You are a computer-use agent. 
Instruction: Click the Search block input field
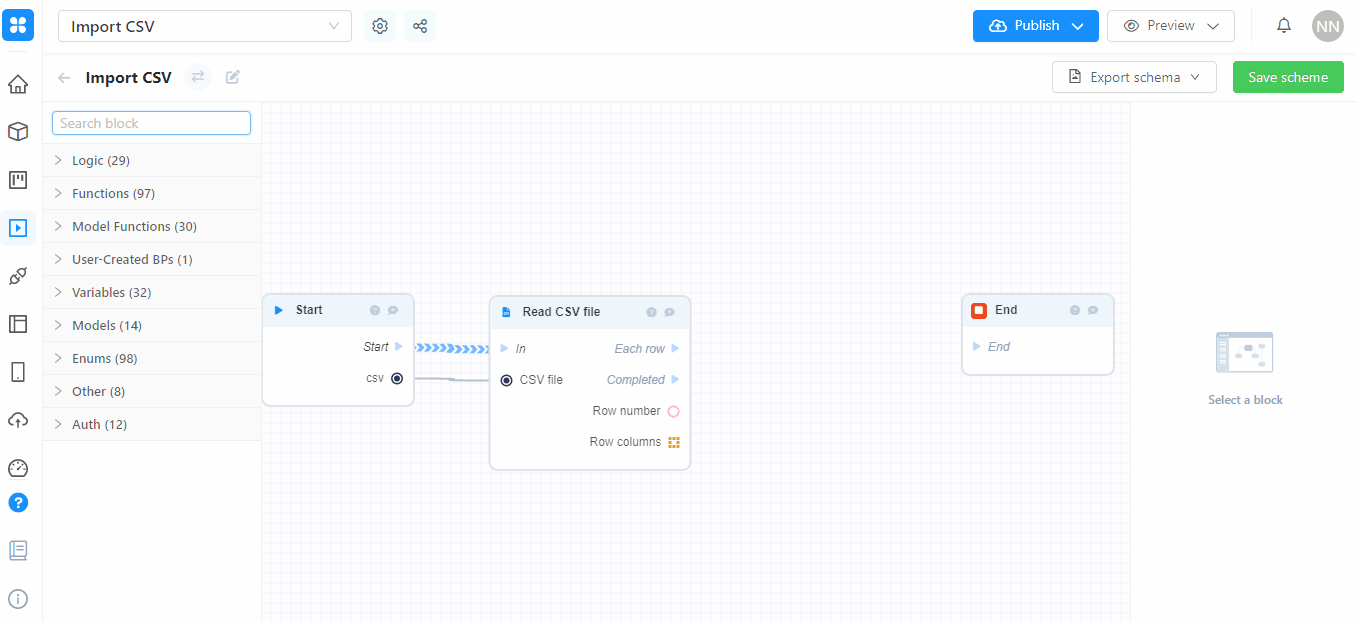[151, 123]
